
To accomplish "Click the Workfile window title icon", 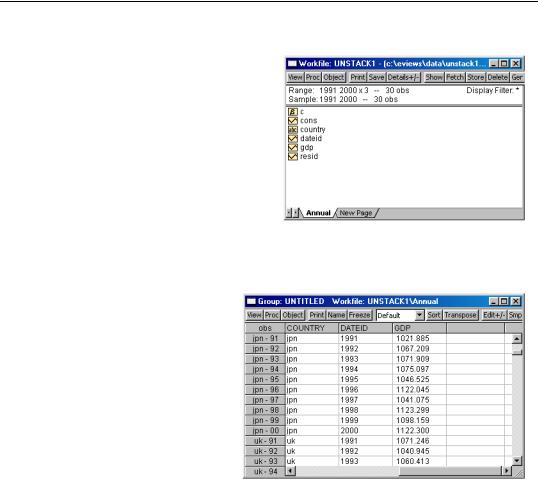I will point(292,63).
